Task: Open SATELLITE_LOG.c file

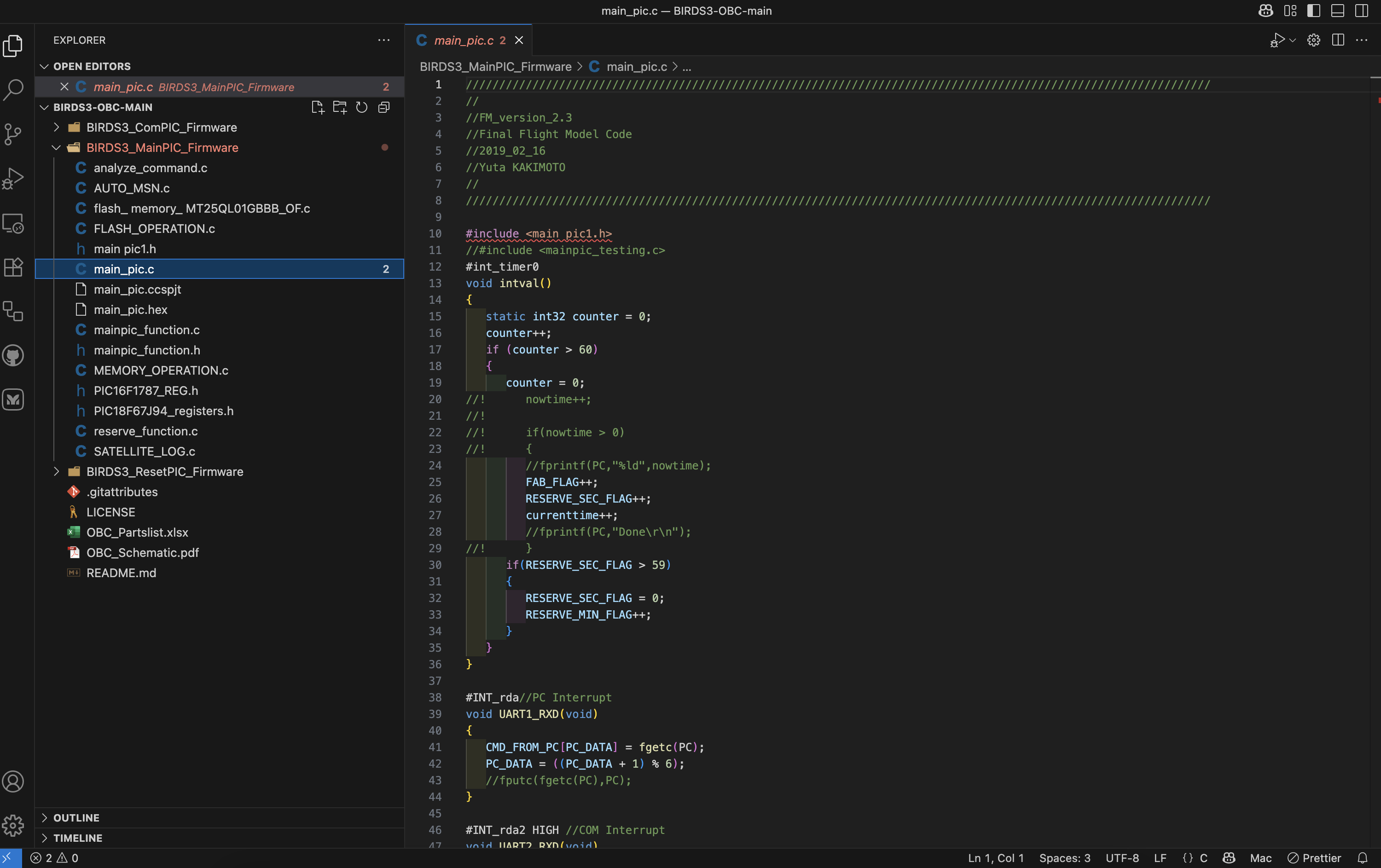Action: [x=144, y=451]
